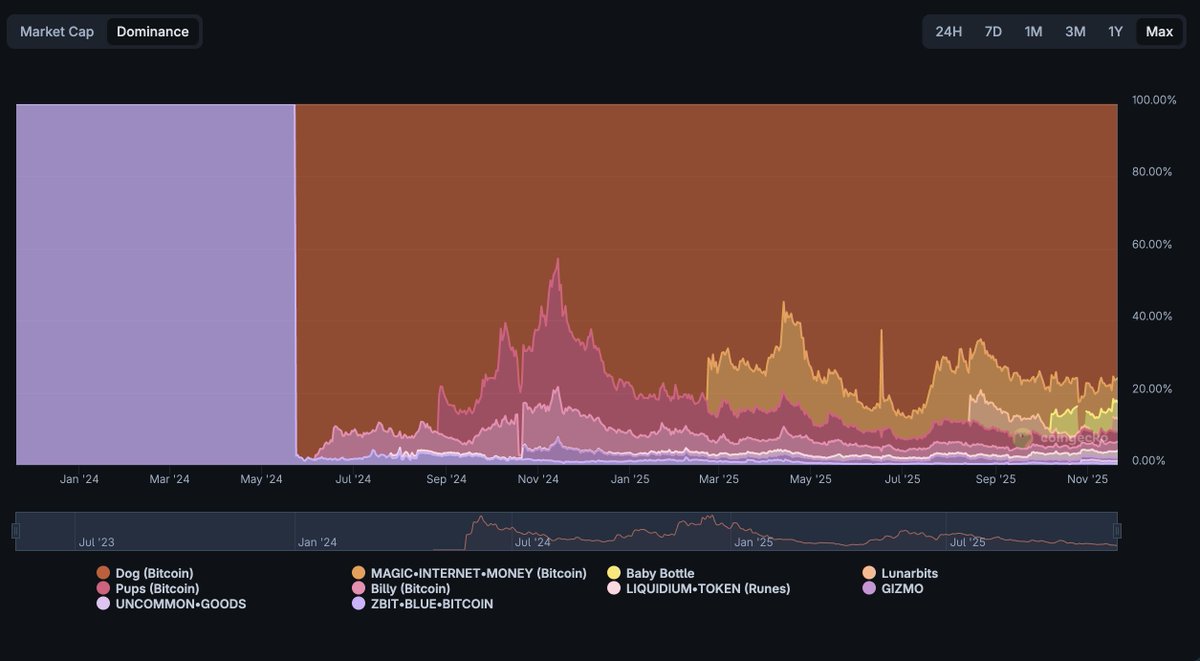Hide the Baby Bottle series
The width and height of the screenshot is (1200, 661).
tap(654, 573)
